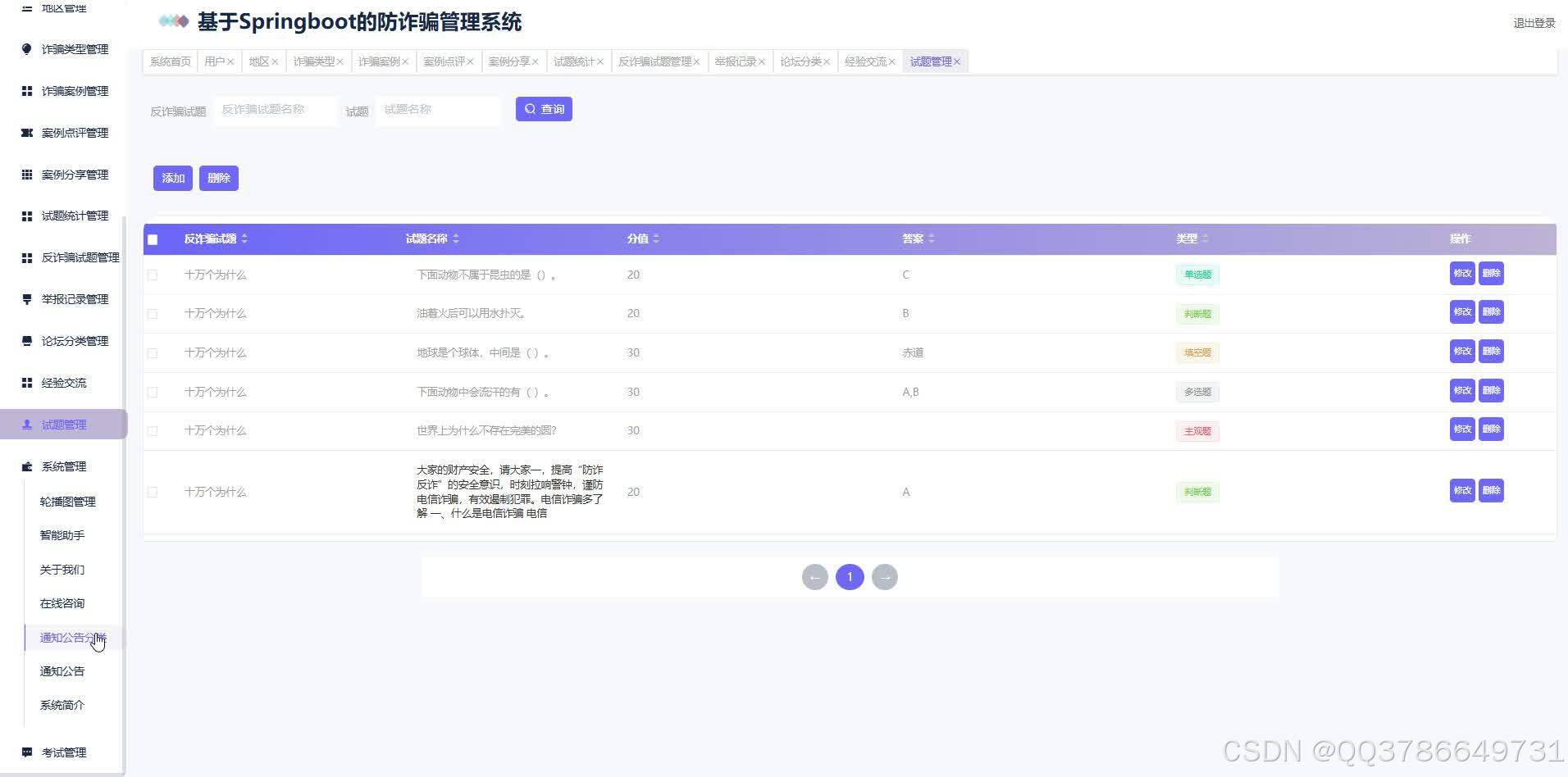1568x777 pixels.
Task: Switch to the 试题统计 tab
Action: coord(574,61)
